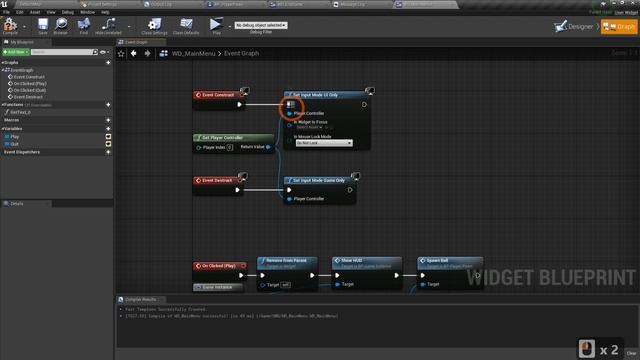Select the Quit variable

15,144
